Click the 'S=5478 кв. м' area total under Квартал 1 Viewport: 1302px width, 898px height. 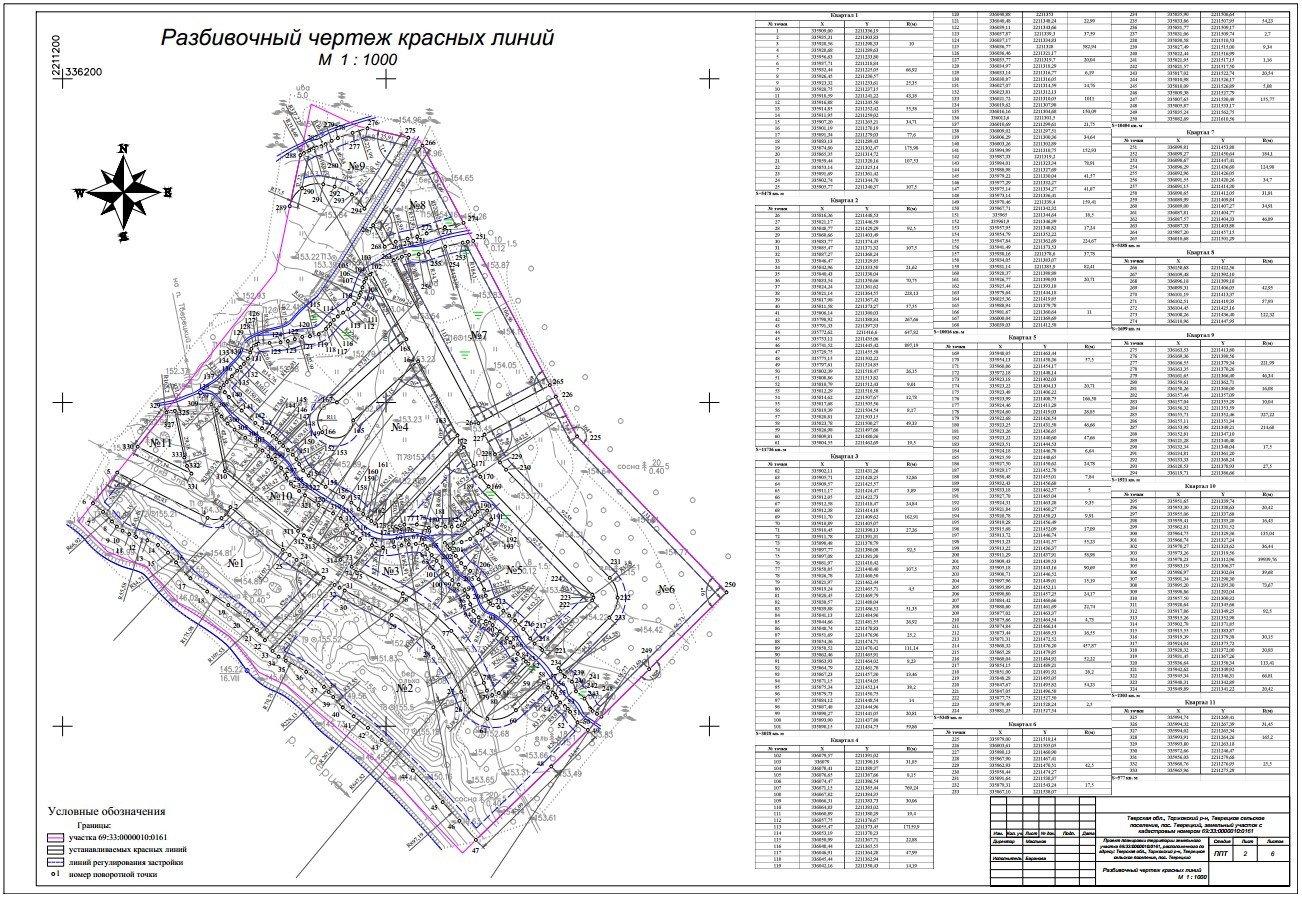[770, 192]
